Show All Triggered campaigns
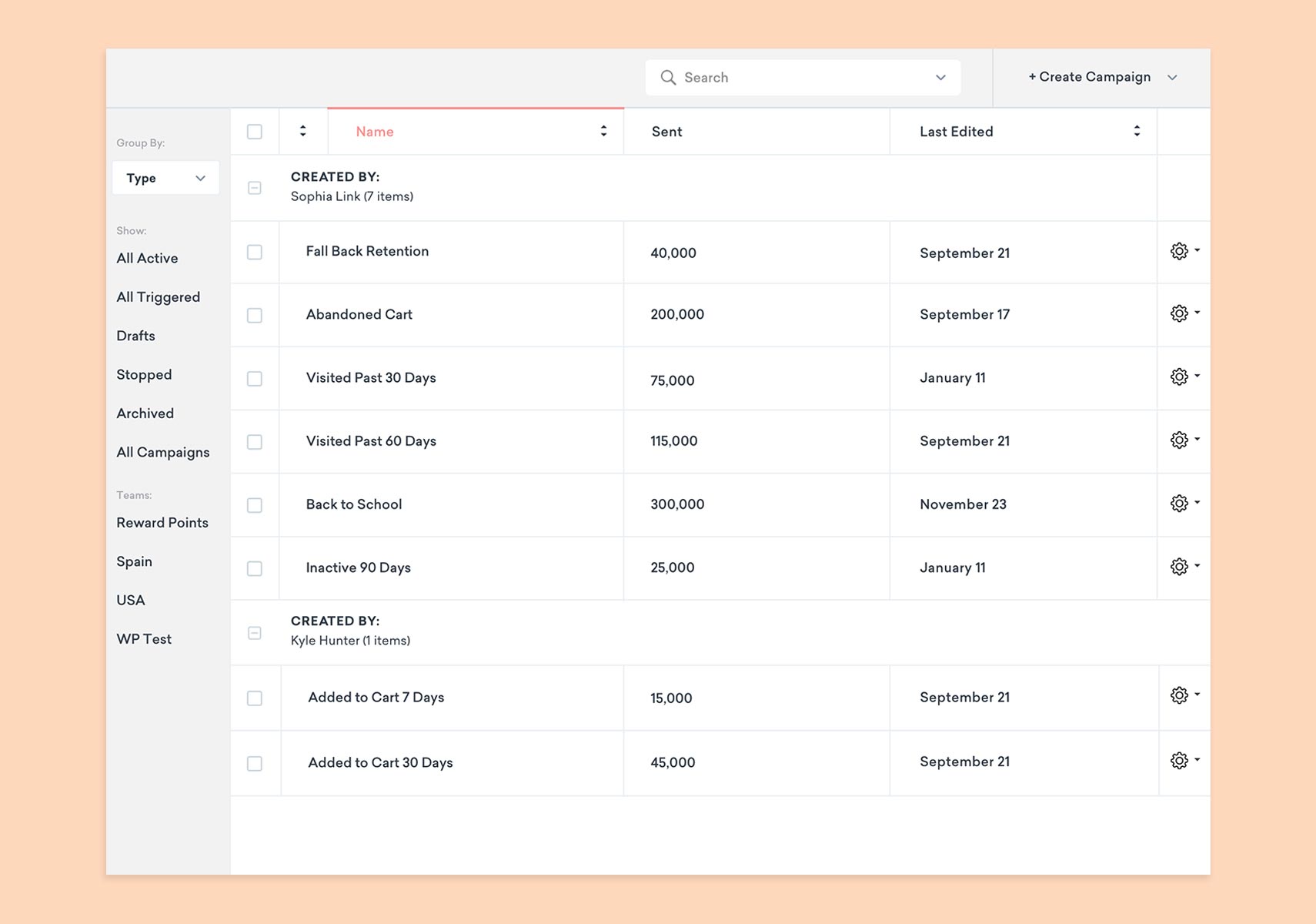 point(158,297)
